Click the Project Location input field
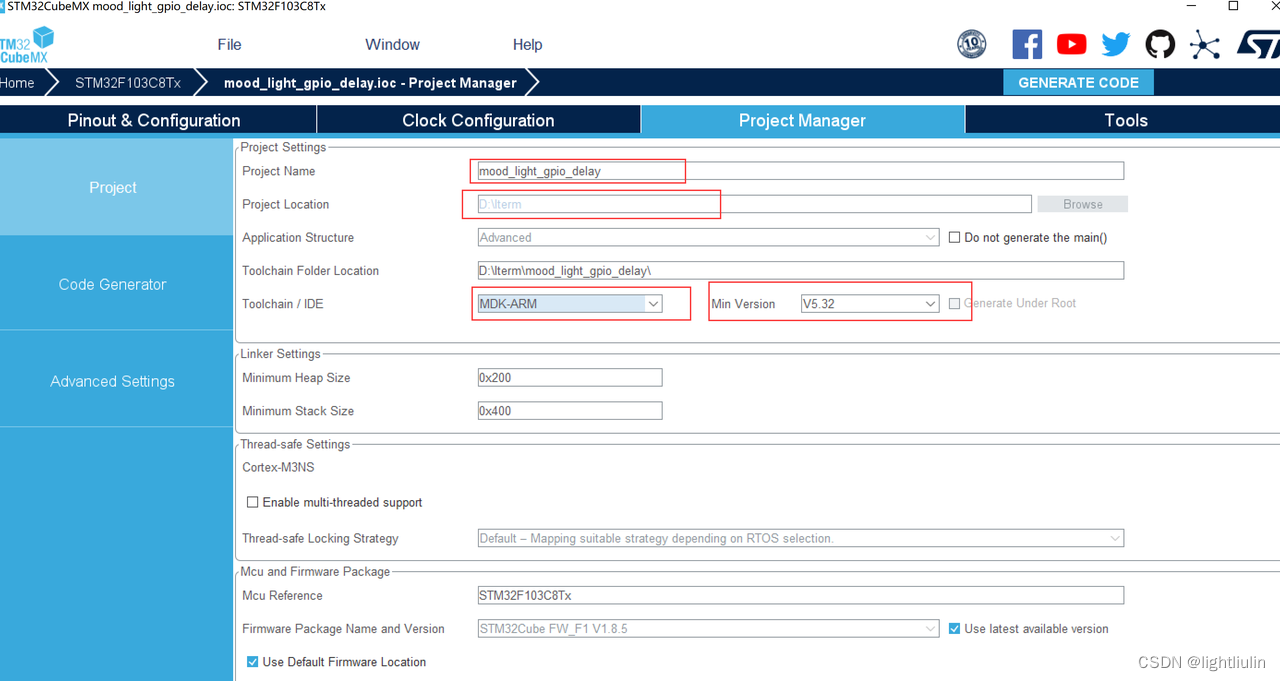 pyautogui.click(x=754, y=204)
